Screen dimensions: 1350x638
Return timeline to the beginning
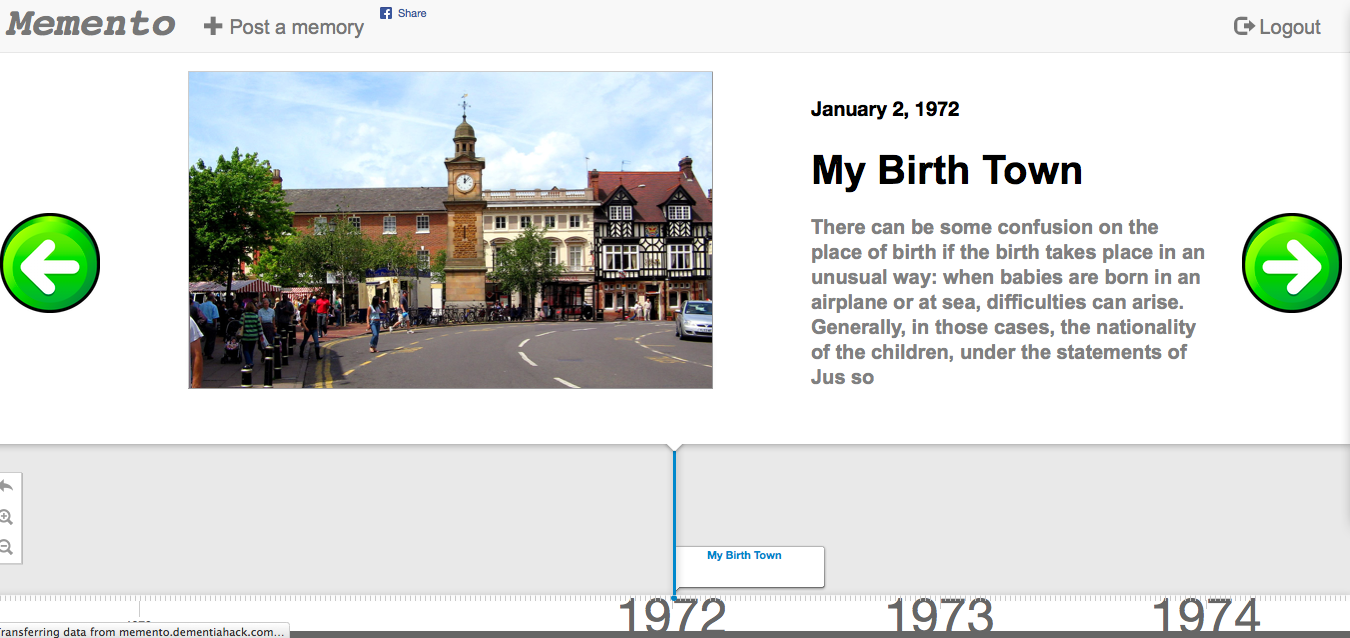(6, 486)
